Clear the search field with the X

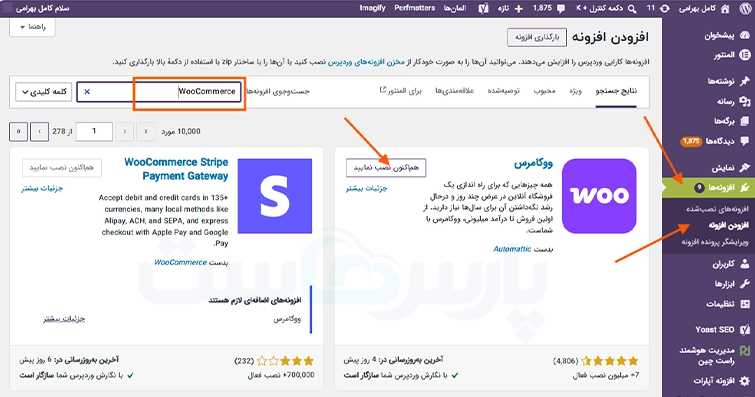pos(87,92)
